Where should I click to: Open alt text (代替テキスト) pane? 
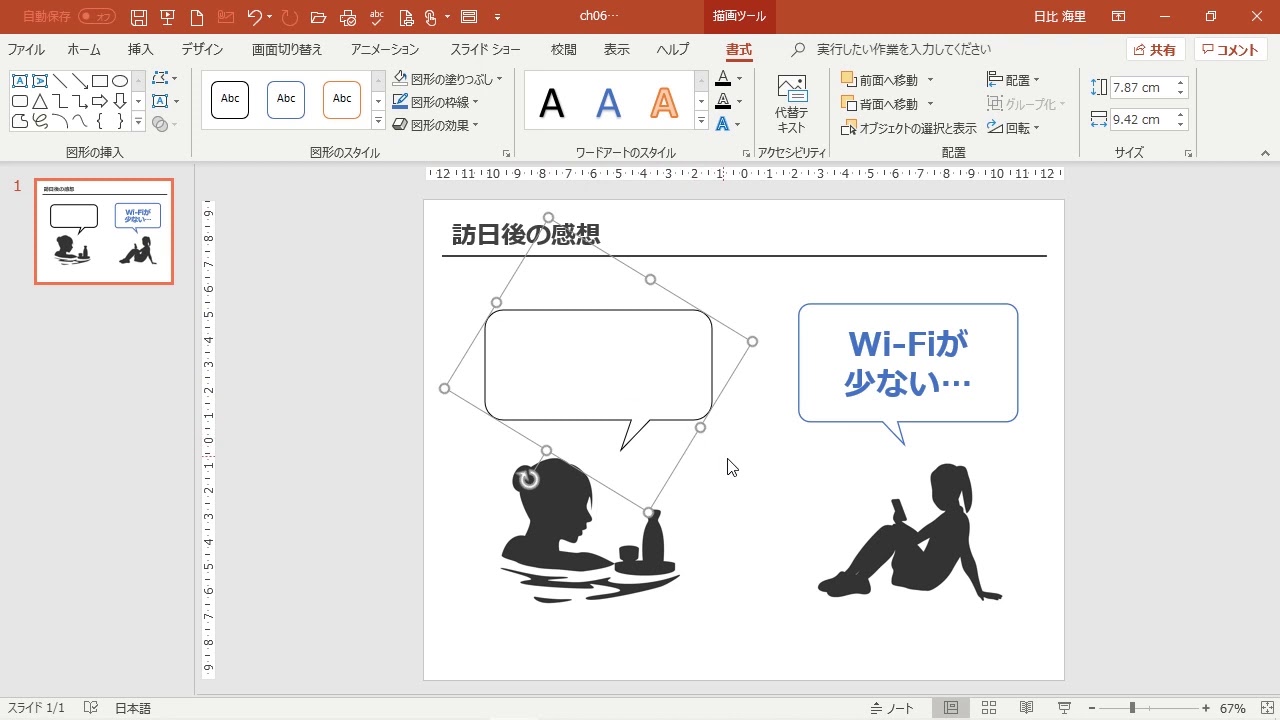[791, 104]
